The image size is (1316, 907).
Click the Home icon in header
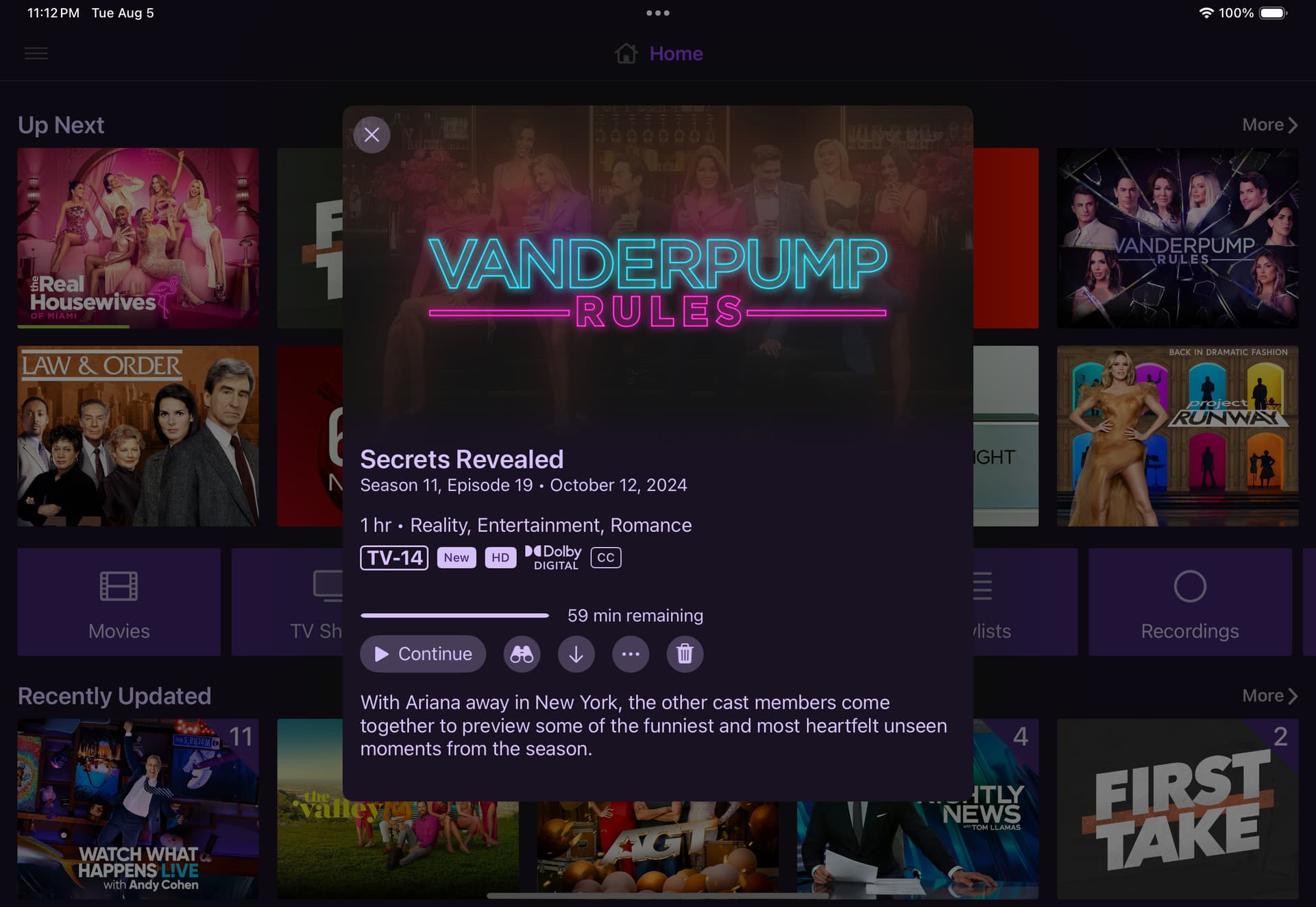[x=626, y=53]
